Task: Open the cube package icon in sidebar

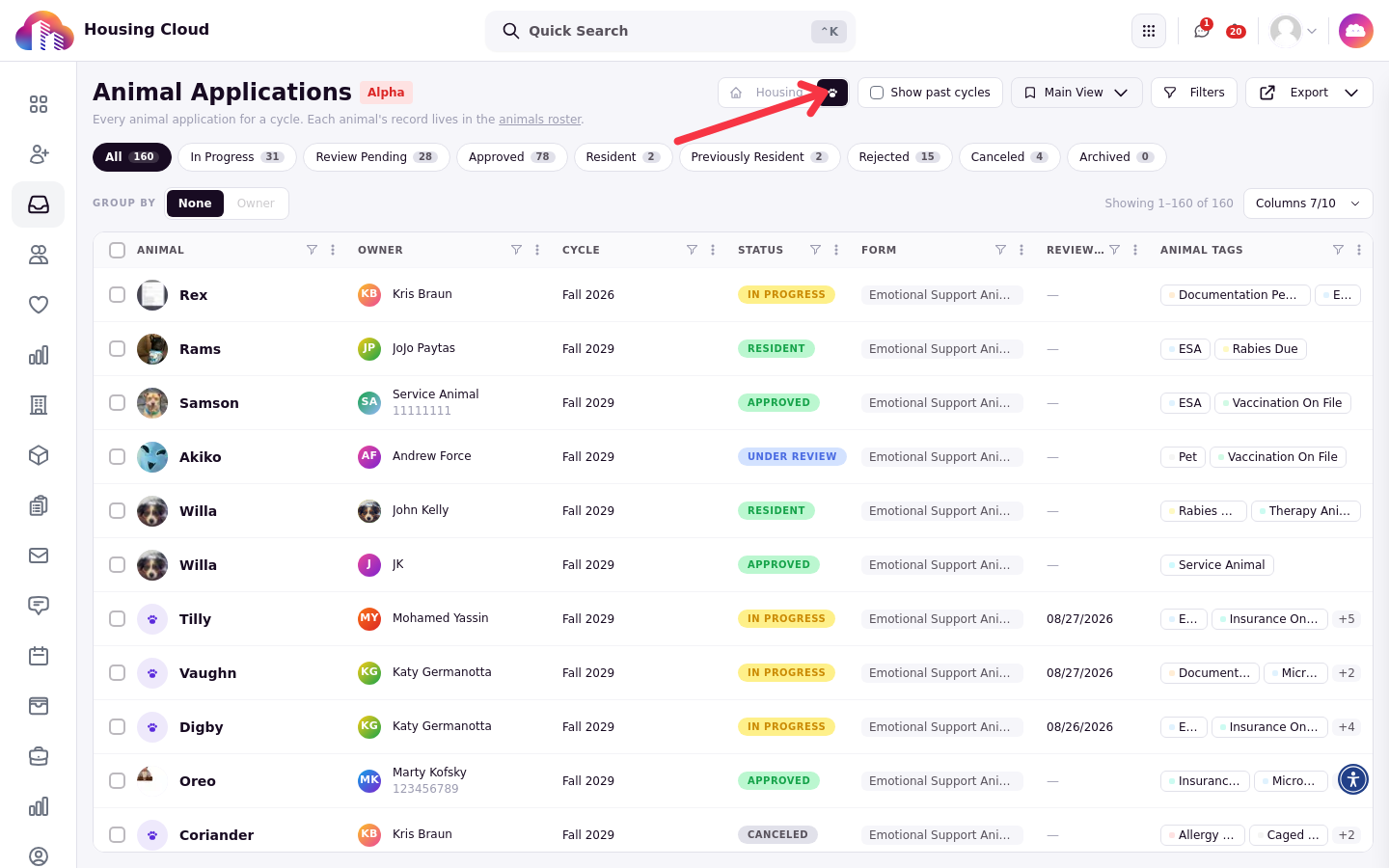Action: click(x=39, y=455)
